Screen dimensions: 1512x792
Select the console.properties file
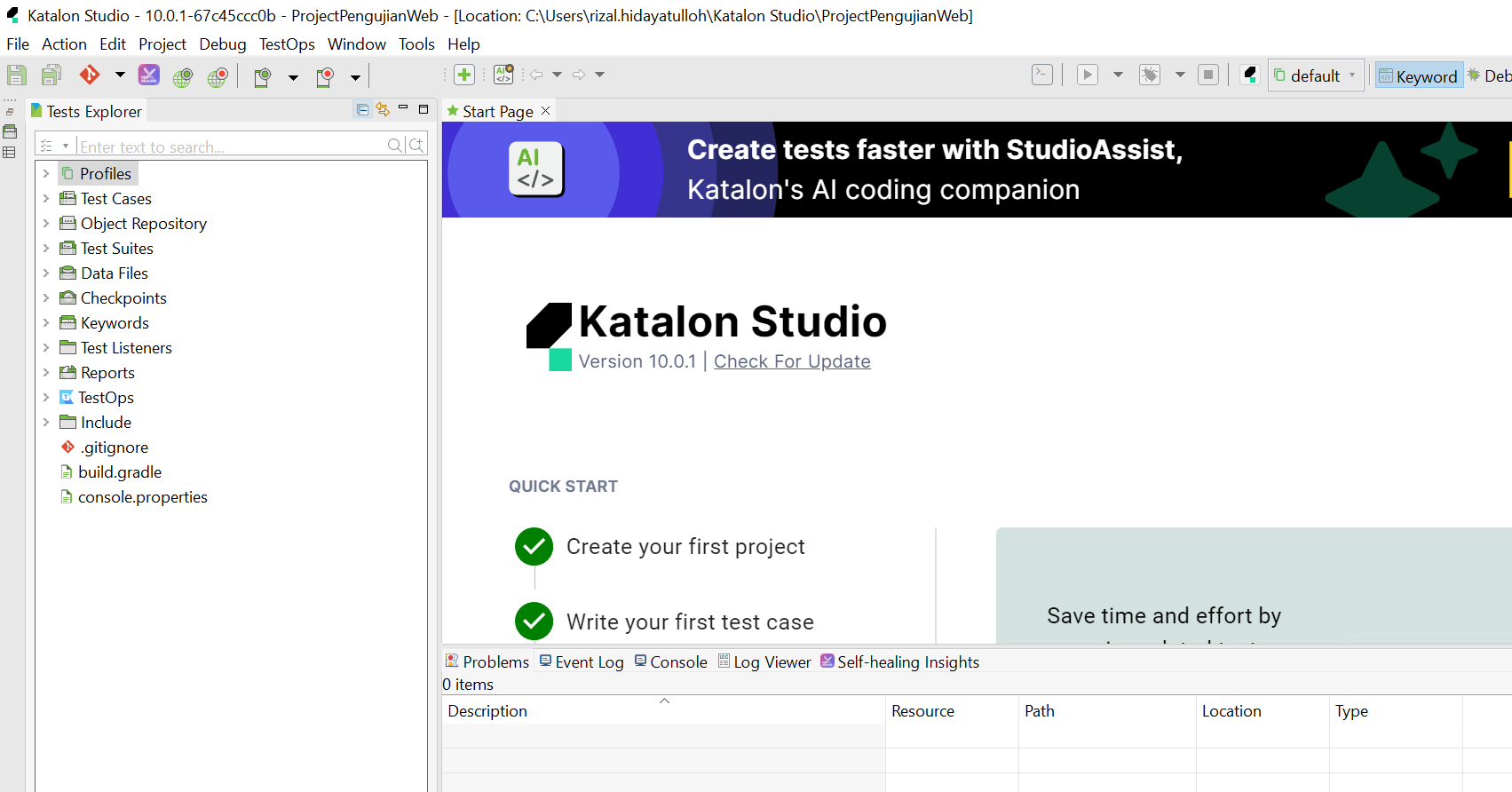click(142, 497)
